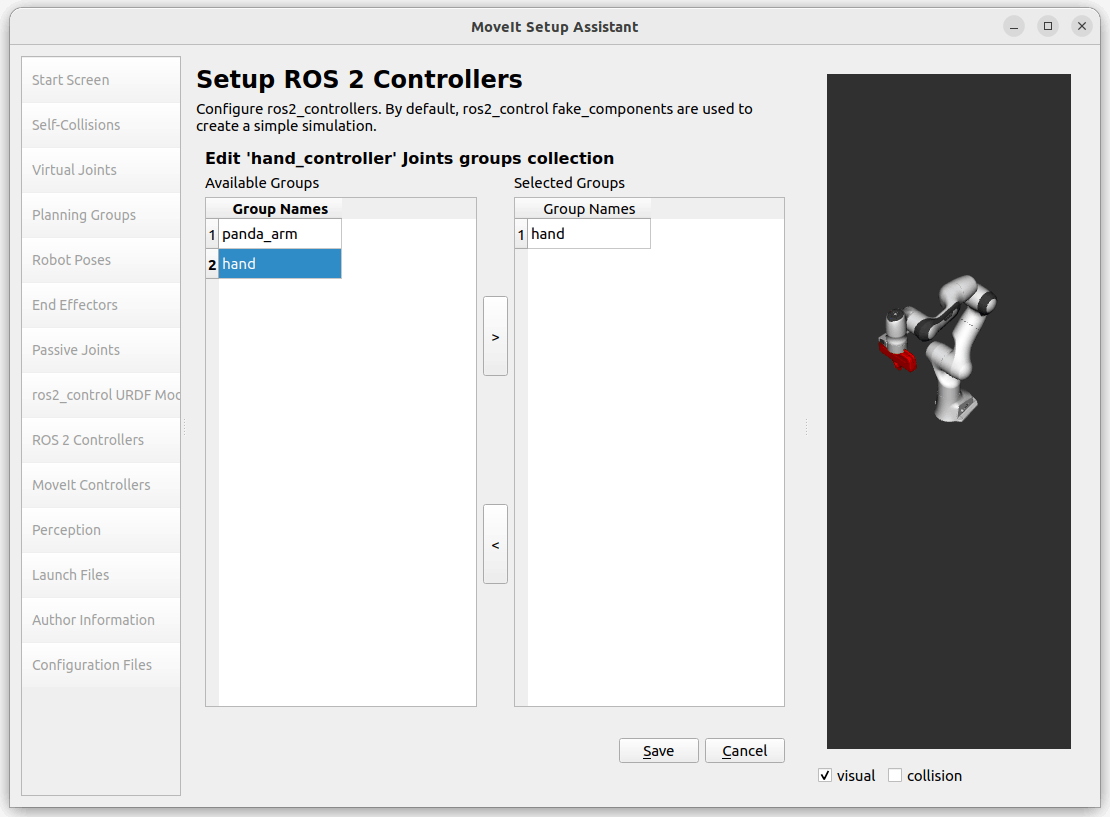Enable the collision checkbox
The width and height of the screenshot is (1110, 817).
tap(895, 775)
